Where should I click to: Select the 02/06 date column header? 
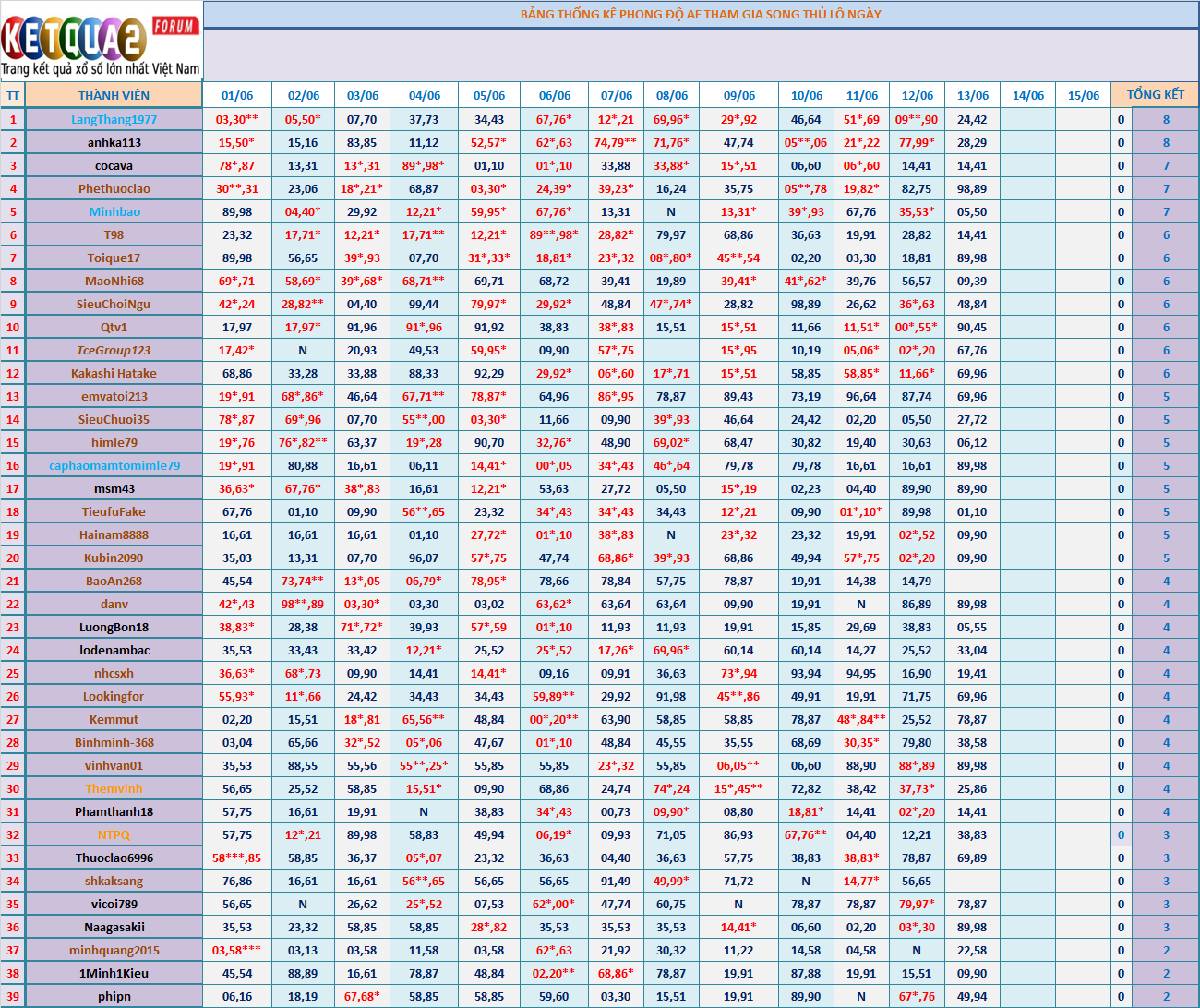[304, 95]
